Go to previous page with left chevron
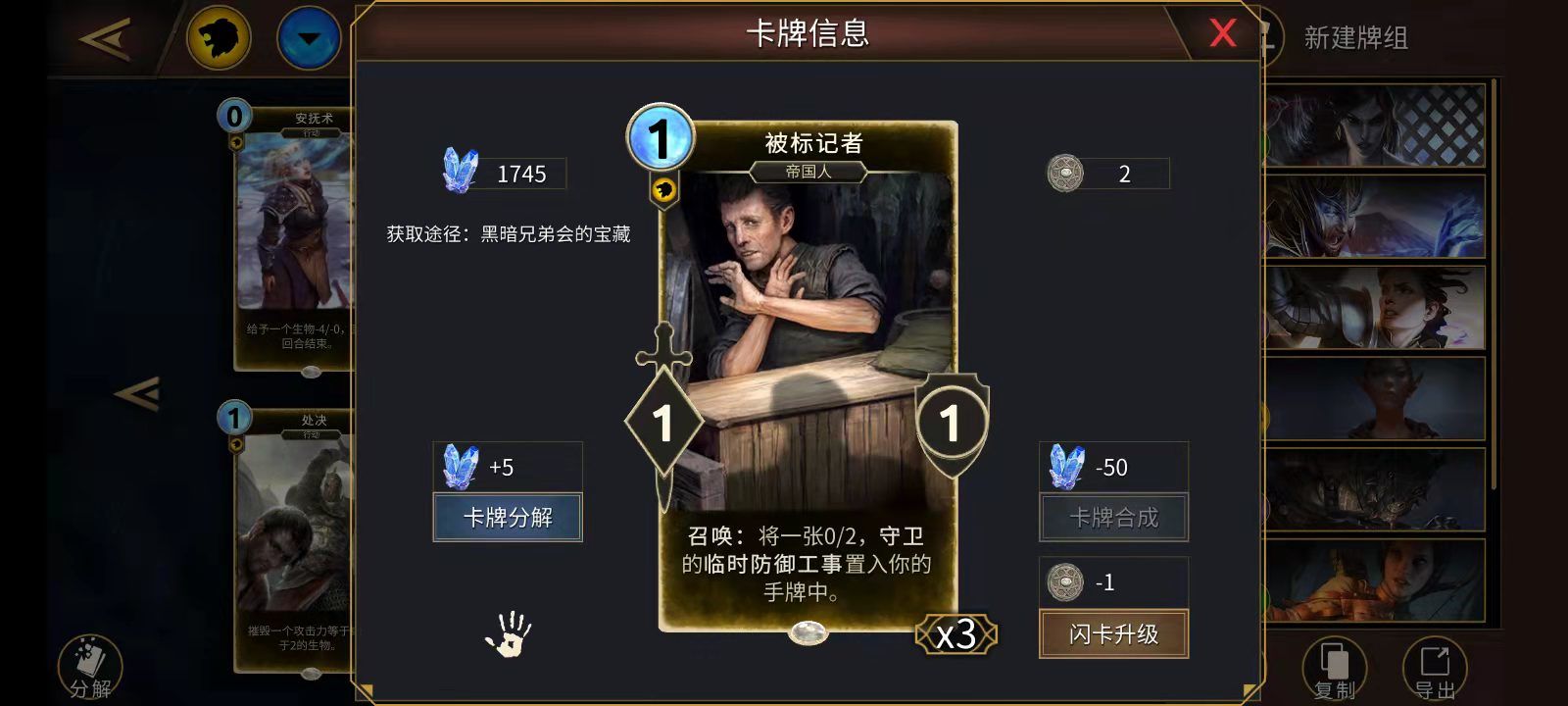Screen dimensions: 1568x706 [136, 394]
